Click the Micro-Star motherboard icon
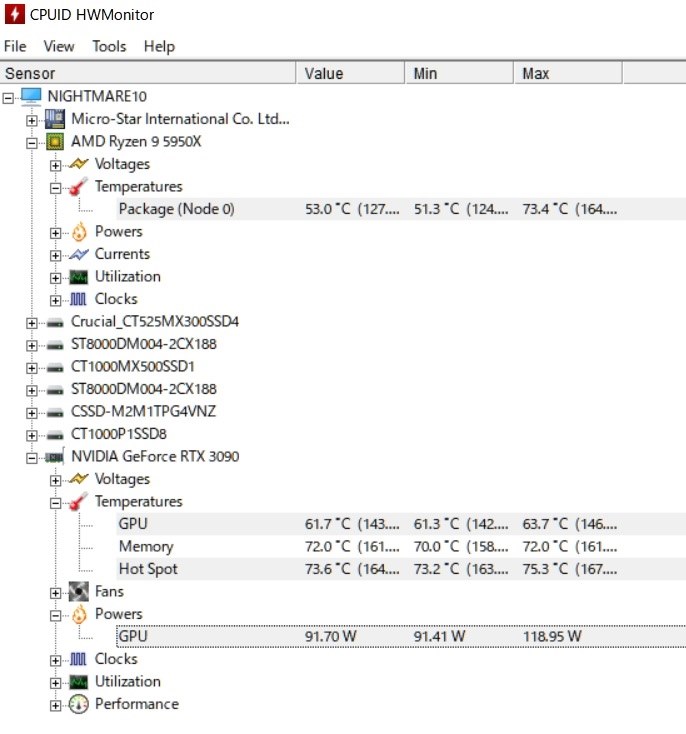 55,119
